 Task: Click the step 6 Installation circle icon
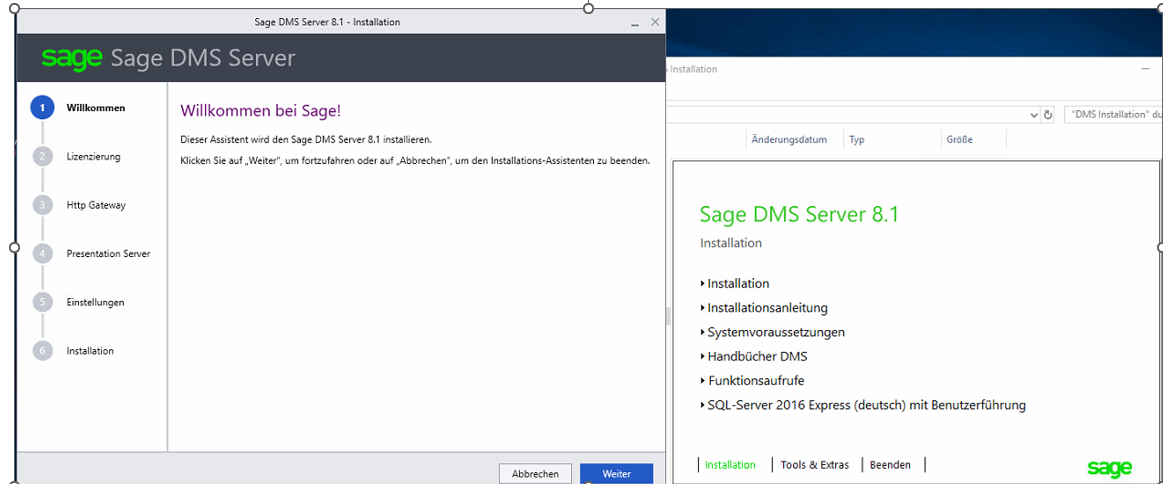[42, 351]
